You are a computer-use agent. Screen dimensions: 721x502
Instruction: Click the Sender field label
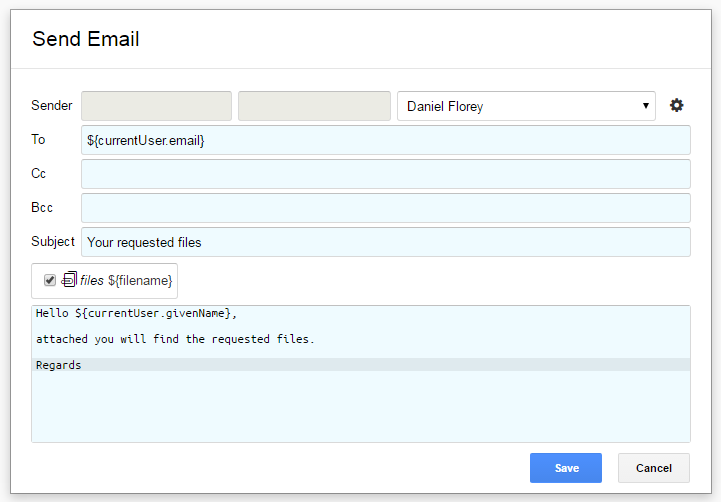[x=52, y=106]
